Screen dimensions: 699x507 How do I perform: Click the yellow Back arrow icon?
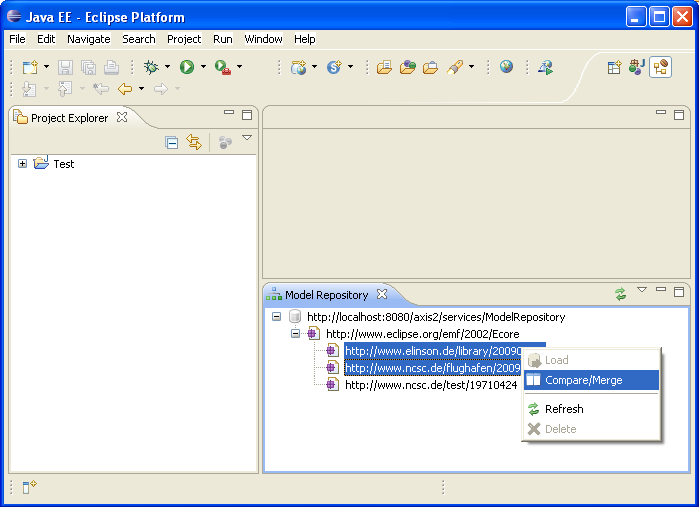(125, 89)
